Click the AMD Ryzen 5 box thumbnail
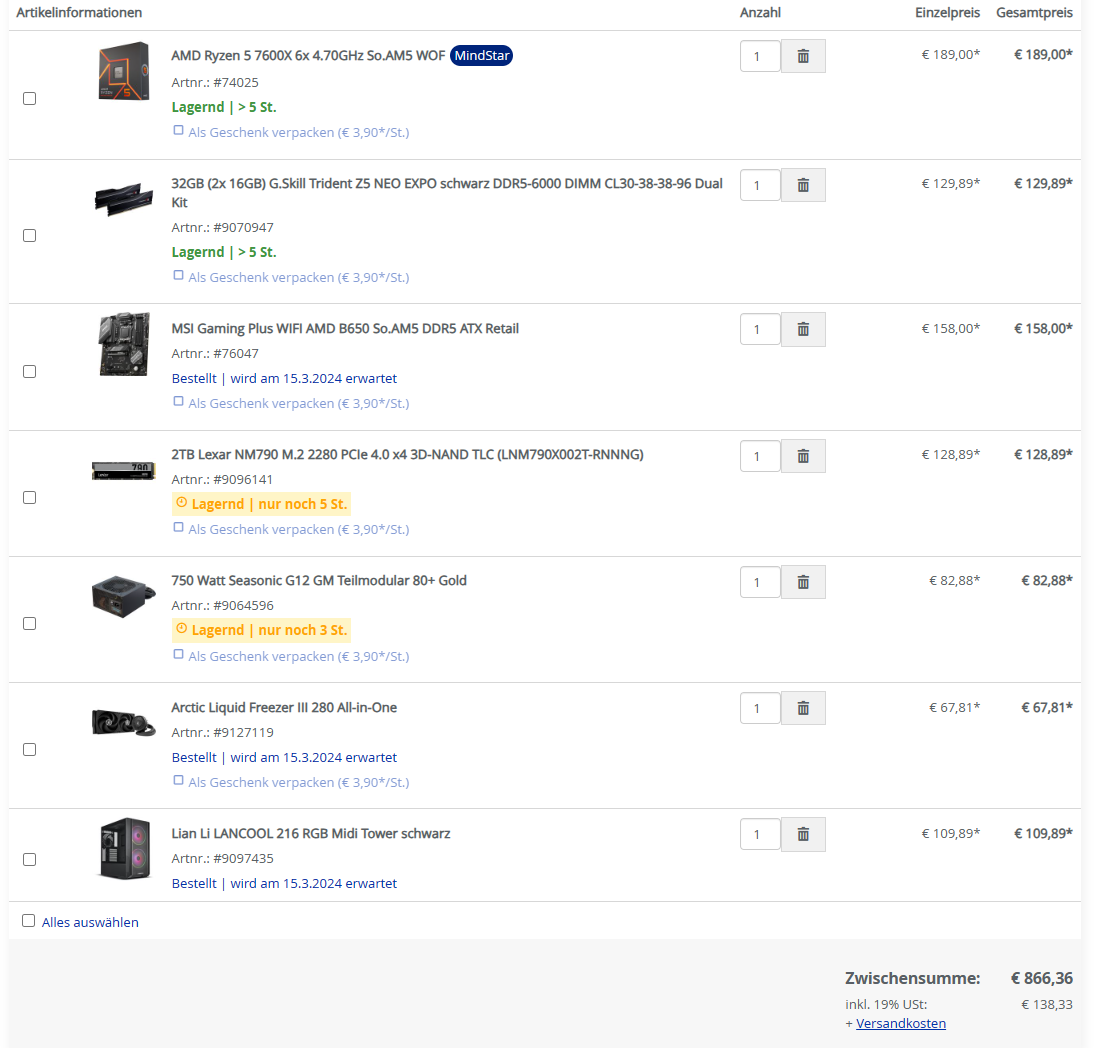 tap(124, 71)
